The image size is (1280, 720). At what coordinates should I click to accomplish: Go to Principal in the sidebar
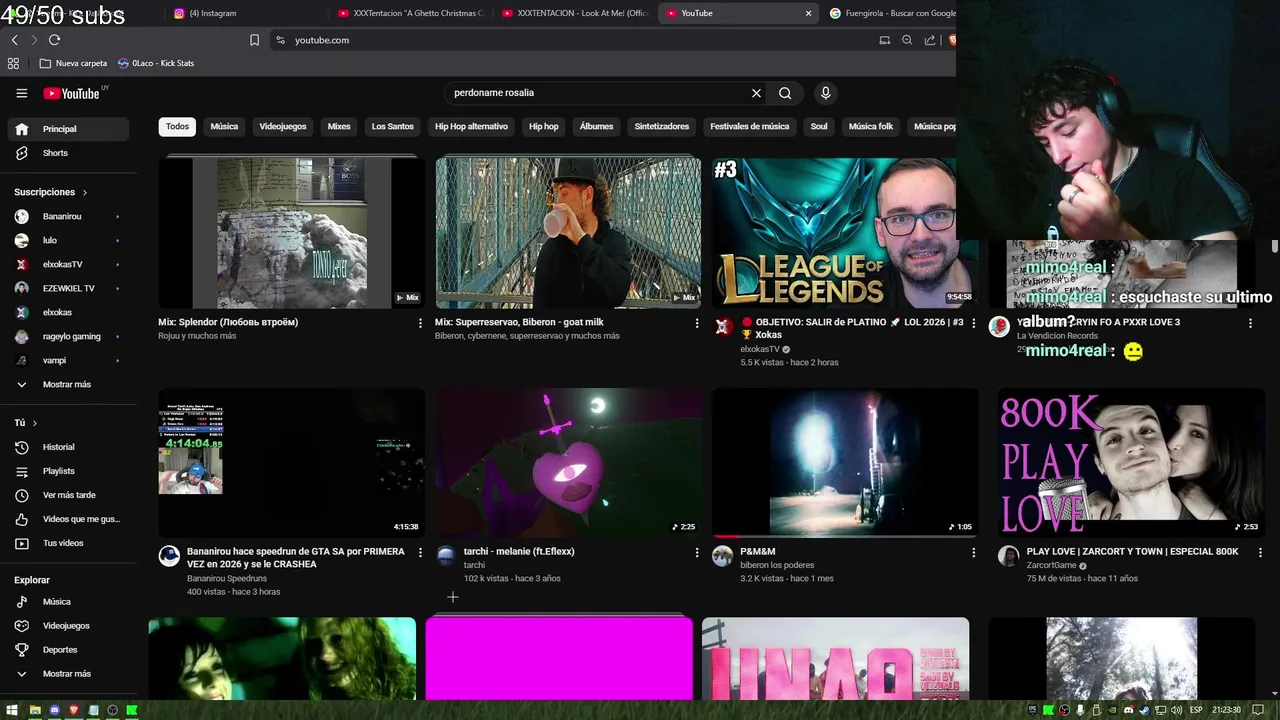pyautogui.click(x=68, y=129)
